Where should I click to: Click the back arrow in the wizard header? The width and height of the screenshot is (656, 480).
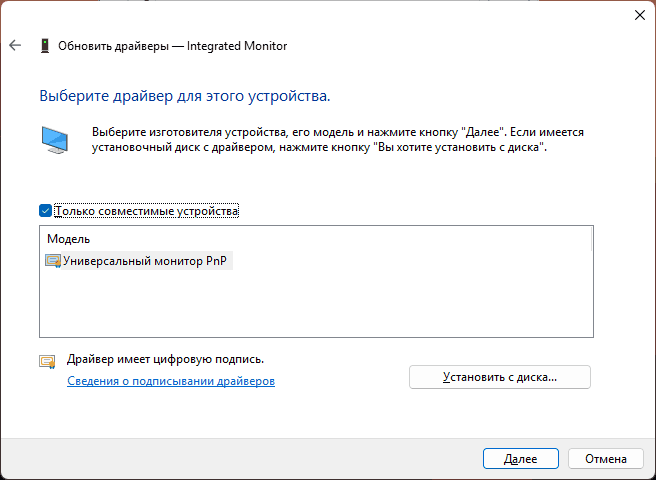coord(15,46)
